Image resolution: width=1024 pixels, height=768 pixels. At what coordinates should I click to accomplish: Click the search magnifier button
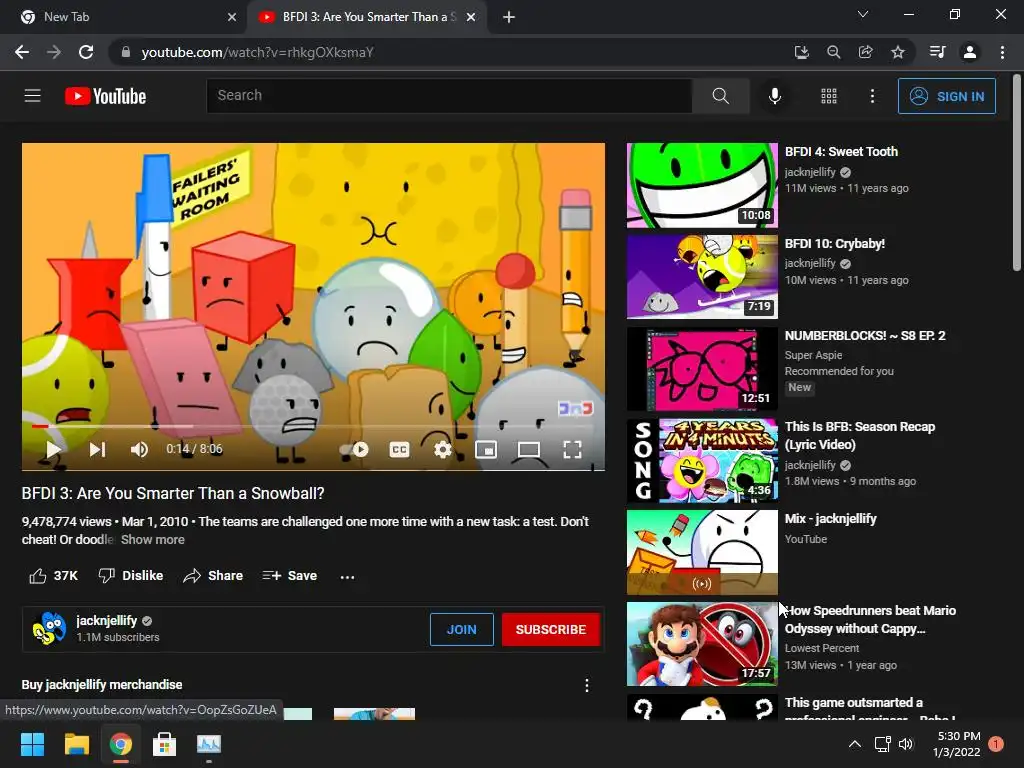click(x=720, y=96)
